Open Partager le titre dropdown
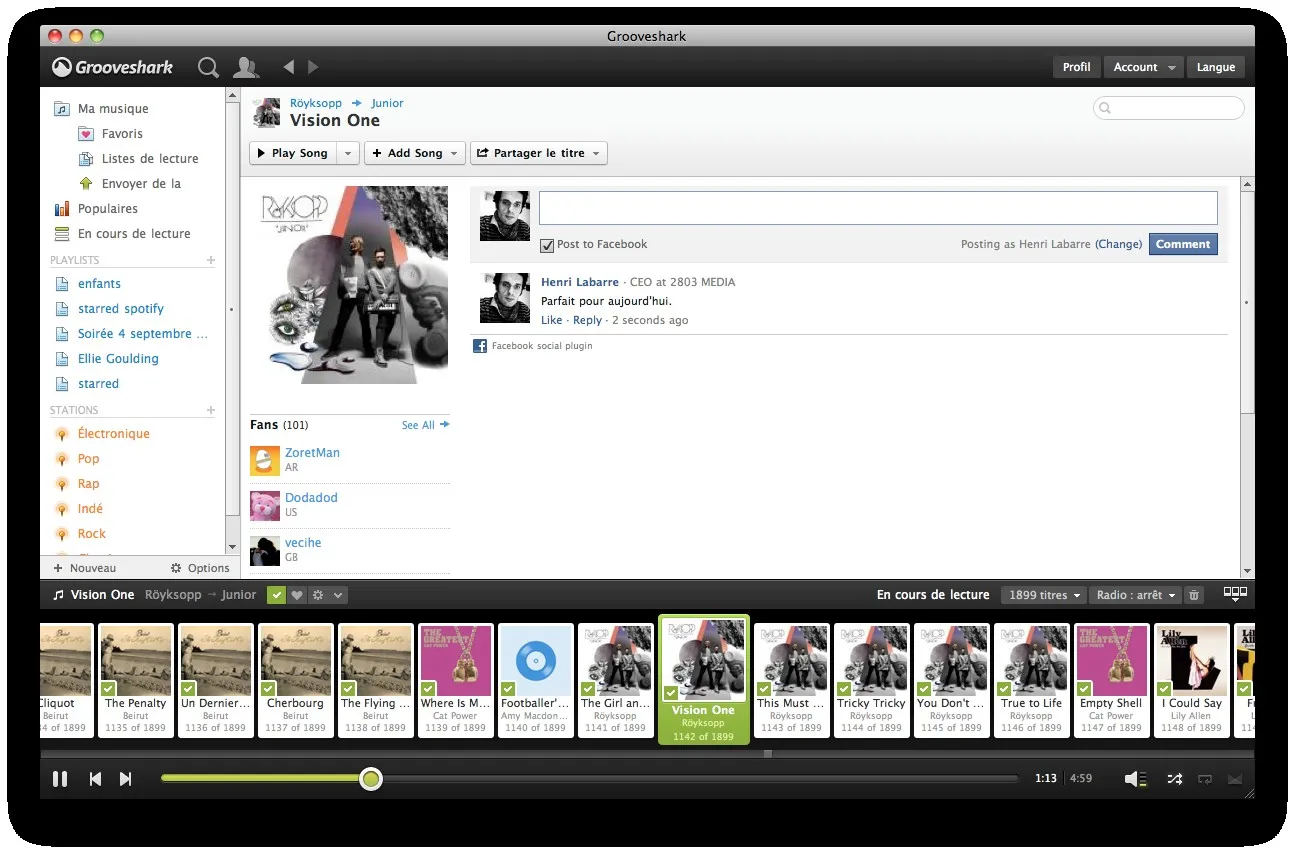1295x854 pixels. [x=538, y=153]
